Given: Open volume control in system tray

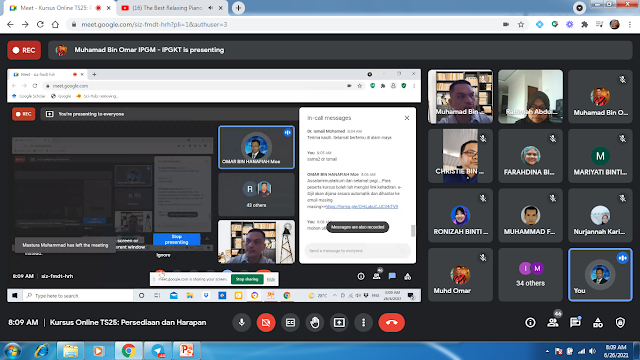Looking at the screenshot, I should click(x=593, y=351).
